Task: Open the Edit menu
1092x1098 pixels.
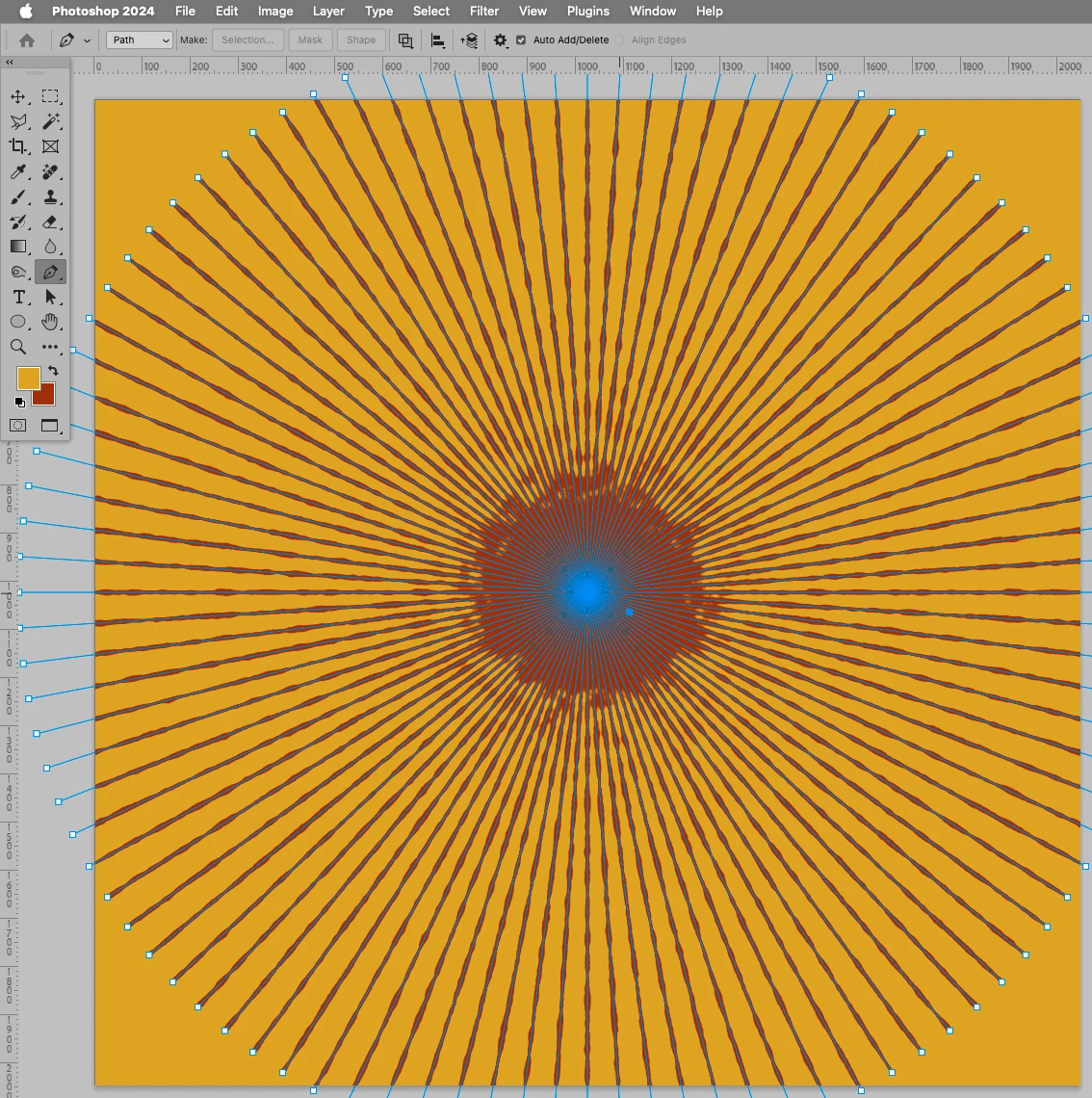Action: pyautogui.click(x=226, y=12)
